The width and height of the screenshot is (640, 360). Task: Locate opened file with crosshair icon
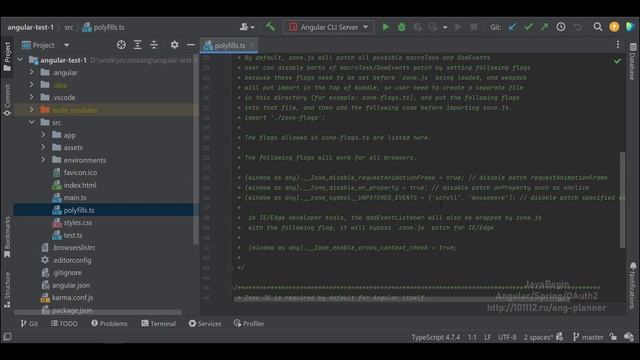pos(121,45)
